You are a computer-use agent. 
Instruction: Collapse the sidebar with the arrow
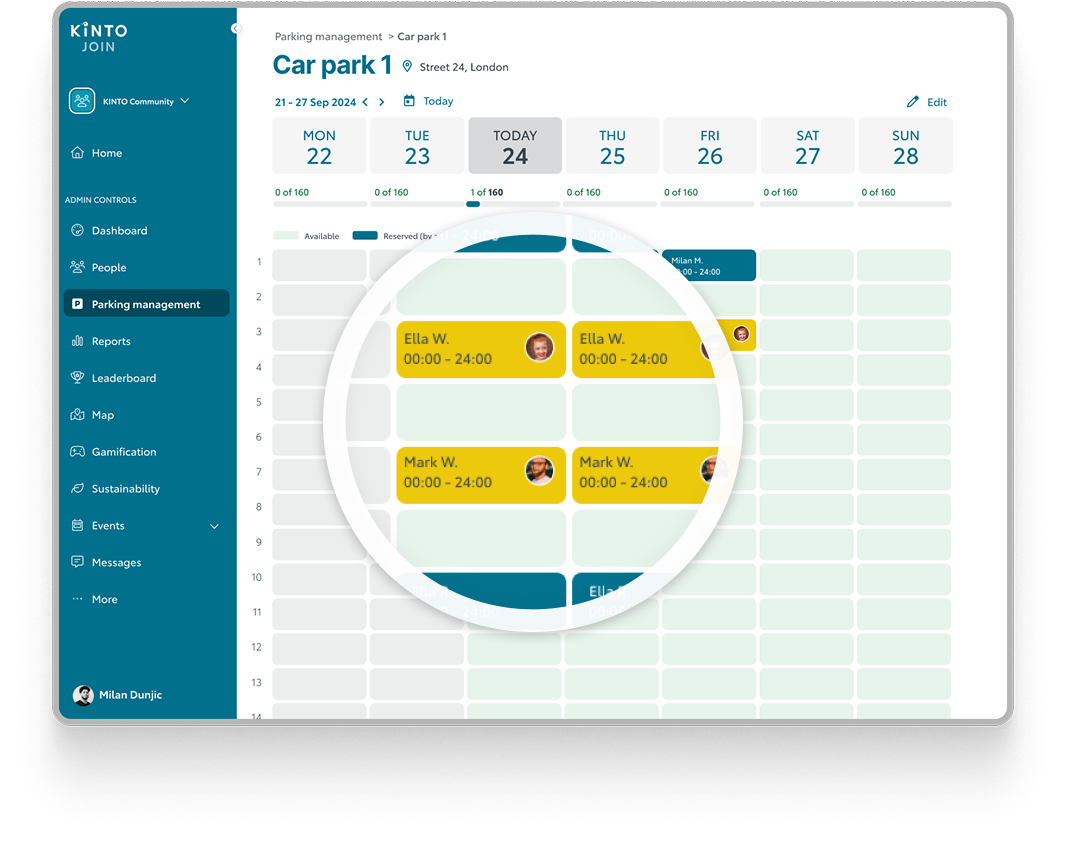coord(236,28)
